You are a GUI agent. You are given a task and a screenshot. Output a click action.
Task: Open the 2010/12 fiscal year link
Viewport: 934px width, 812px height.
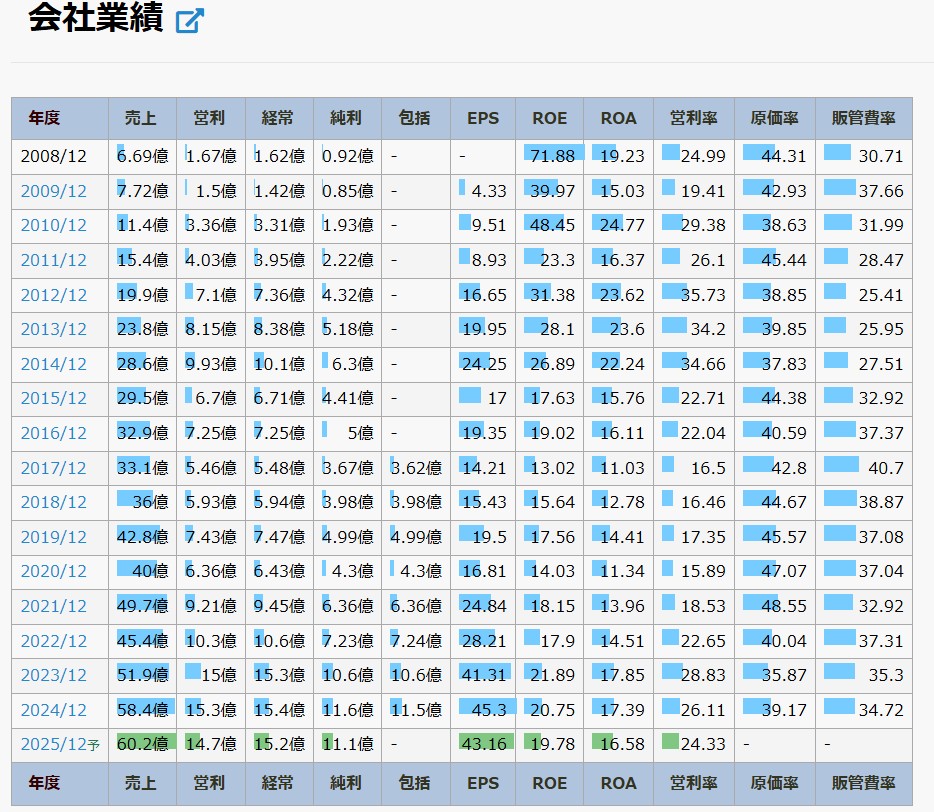coord(54,225)
